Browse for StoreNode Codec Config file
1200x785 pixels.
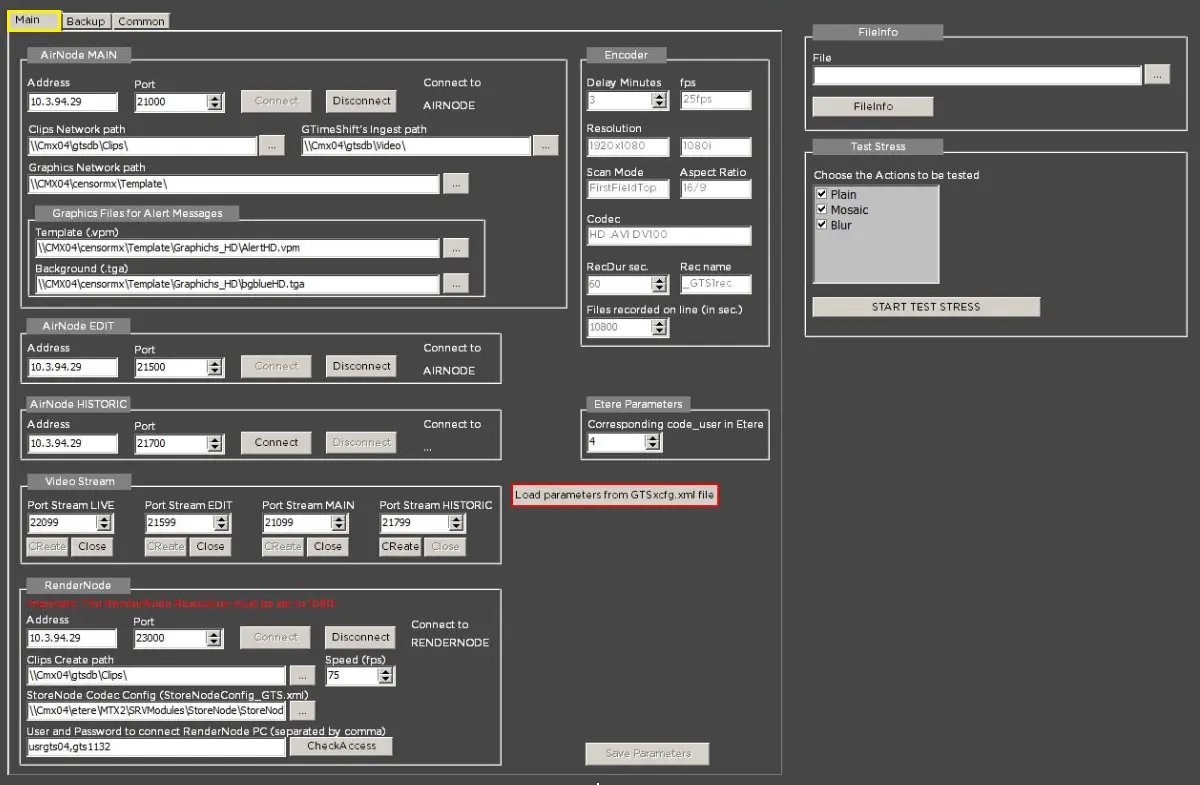(301, 711)
